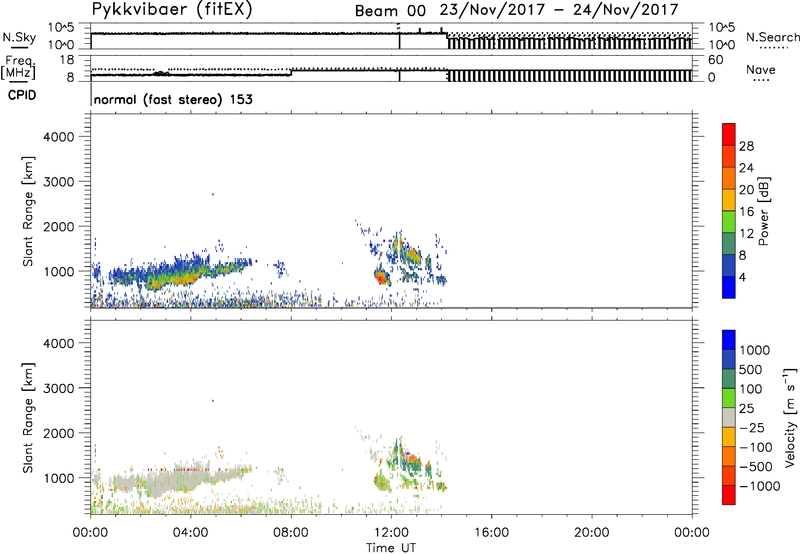The height and width of the screenshot is (554, 800).
Task: Click the "04:00" time tick label
Action: (191, 533)
